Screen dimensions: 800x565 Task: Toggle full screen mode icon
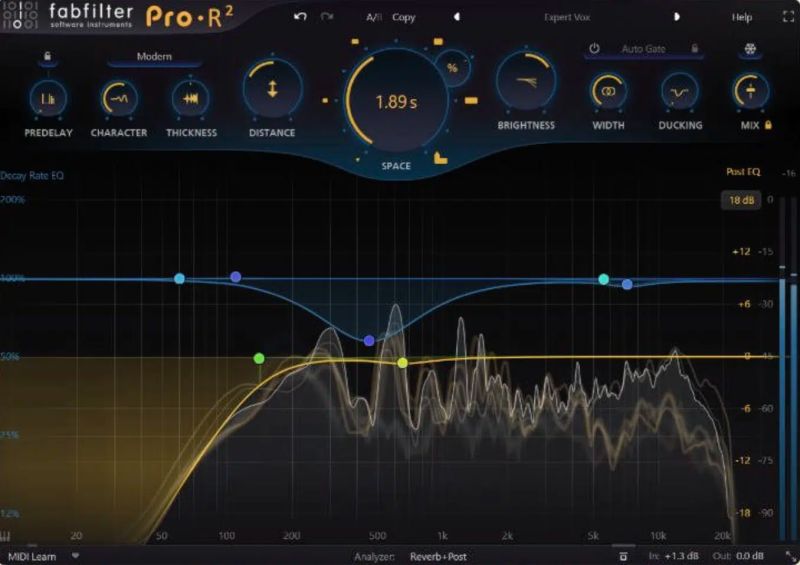[x=789, y=17]
